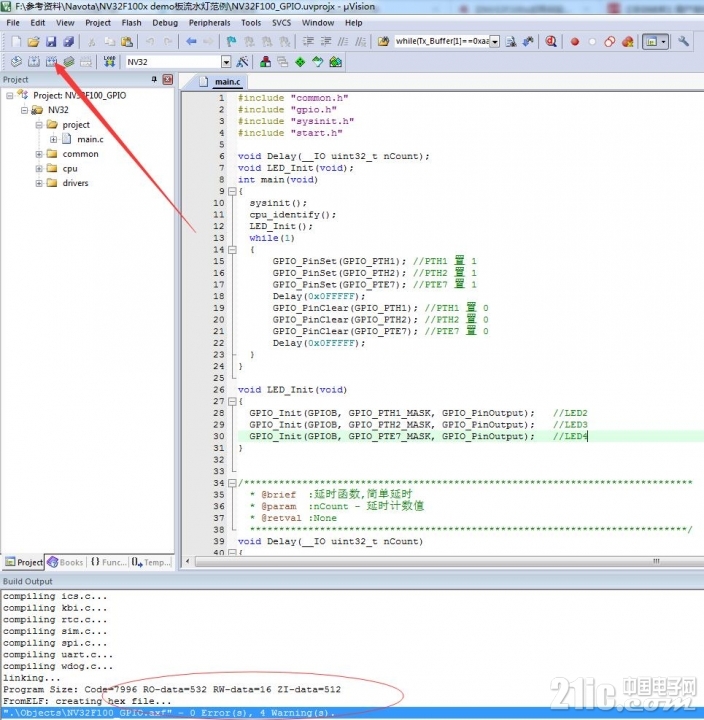Select the Project panel tab
704x720 pixels.
click(24, 562)
